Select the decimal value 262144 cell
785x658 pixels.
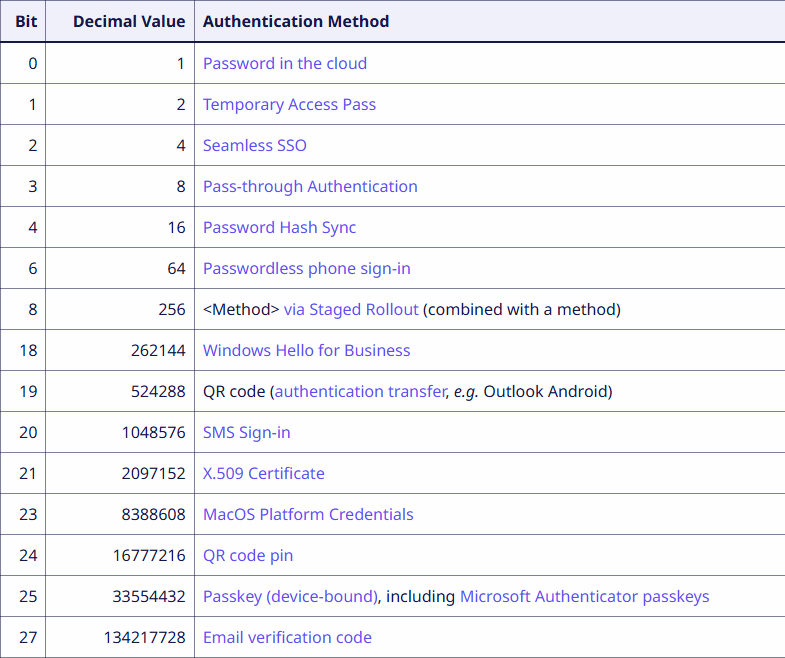[120, 351]
